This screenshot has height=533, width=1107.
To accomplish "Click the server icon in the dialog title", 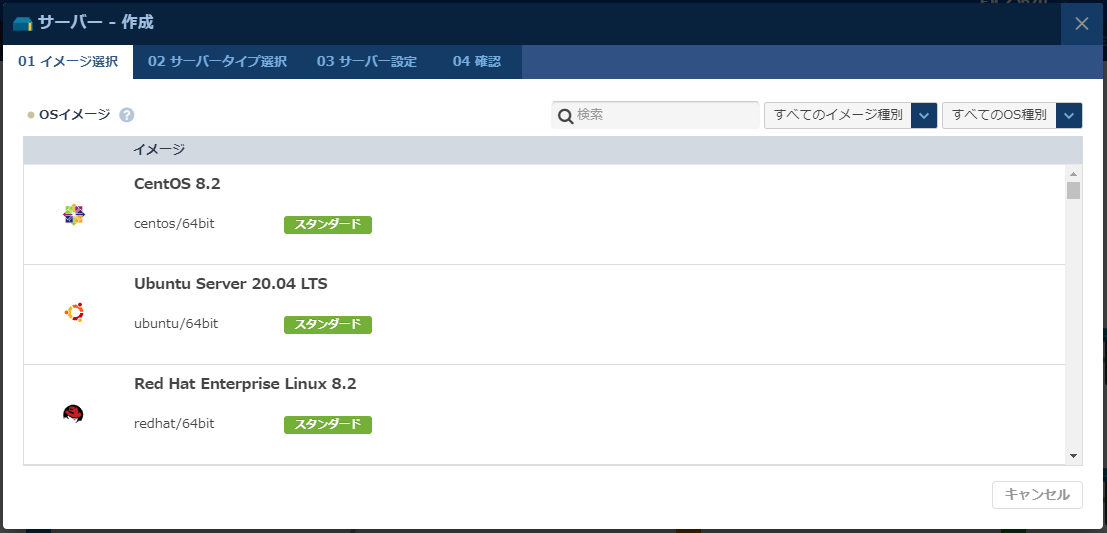I will pyautogui.click(x=23, y=23).
